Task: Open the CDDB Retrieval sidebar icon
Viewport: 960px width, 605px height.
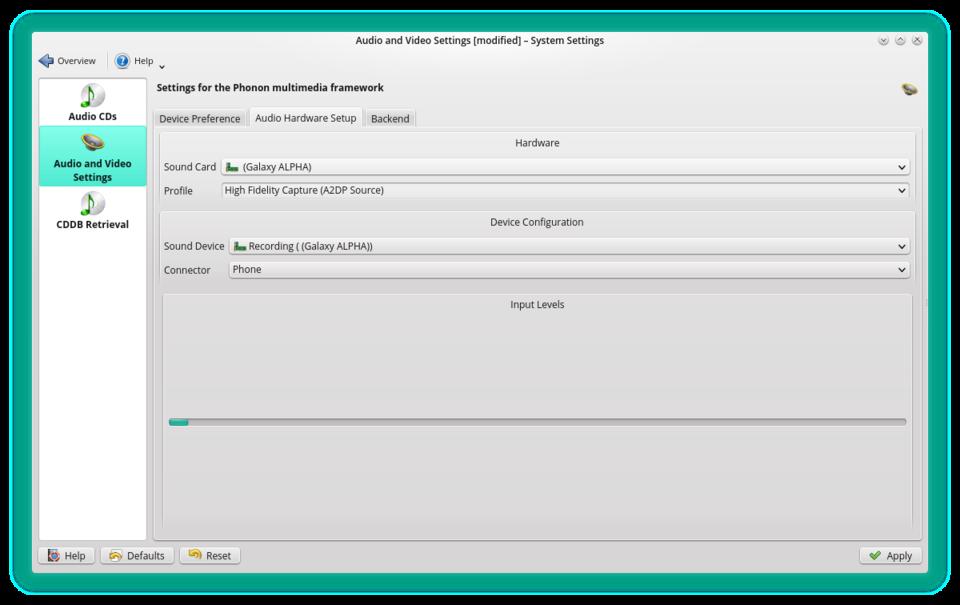Action: 92,204
